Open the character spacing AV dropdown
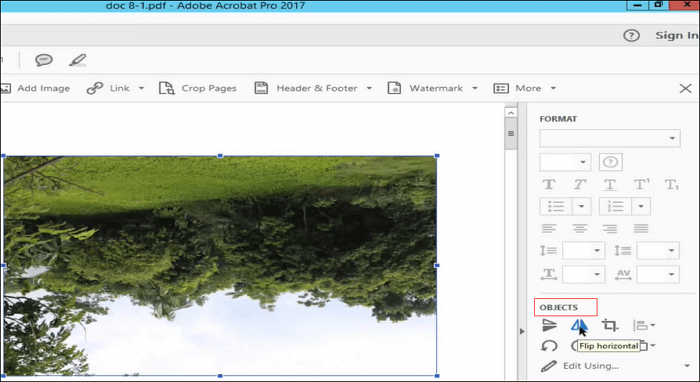Image resolution: width=700 pixels, height=382 pixels. (x=658, y=274)
